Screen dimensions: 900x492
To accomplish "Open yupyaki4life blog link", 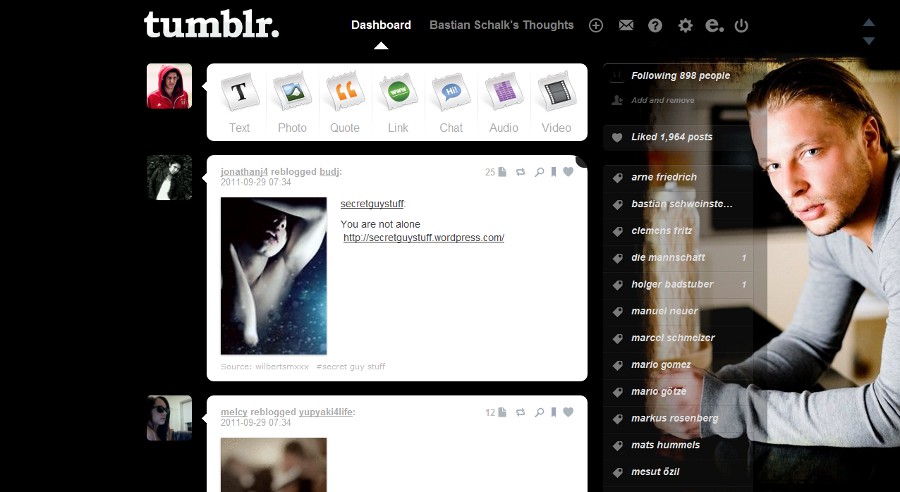I will pyautogui.click(x=325, y=412).
